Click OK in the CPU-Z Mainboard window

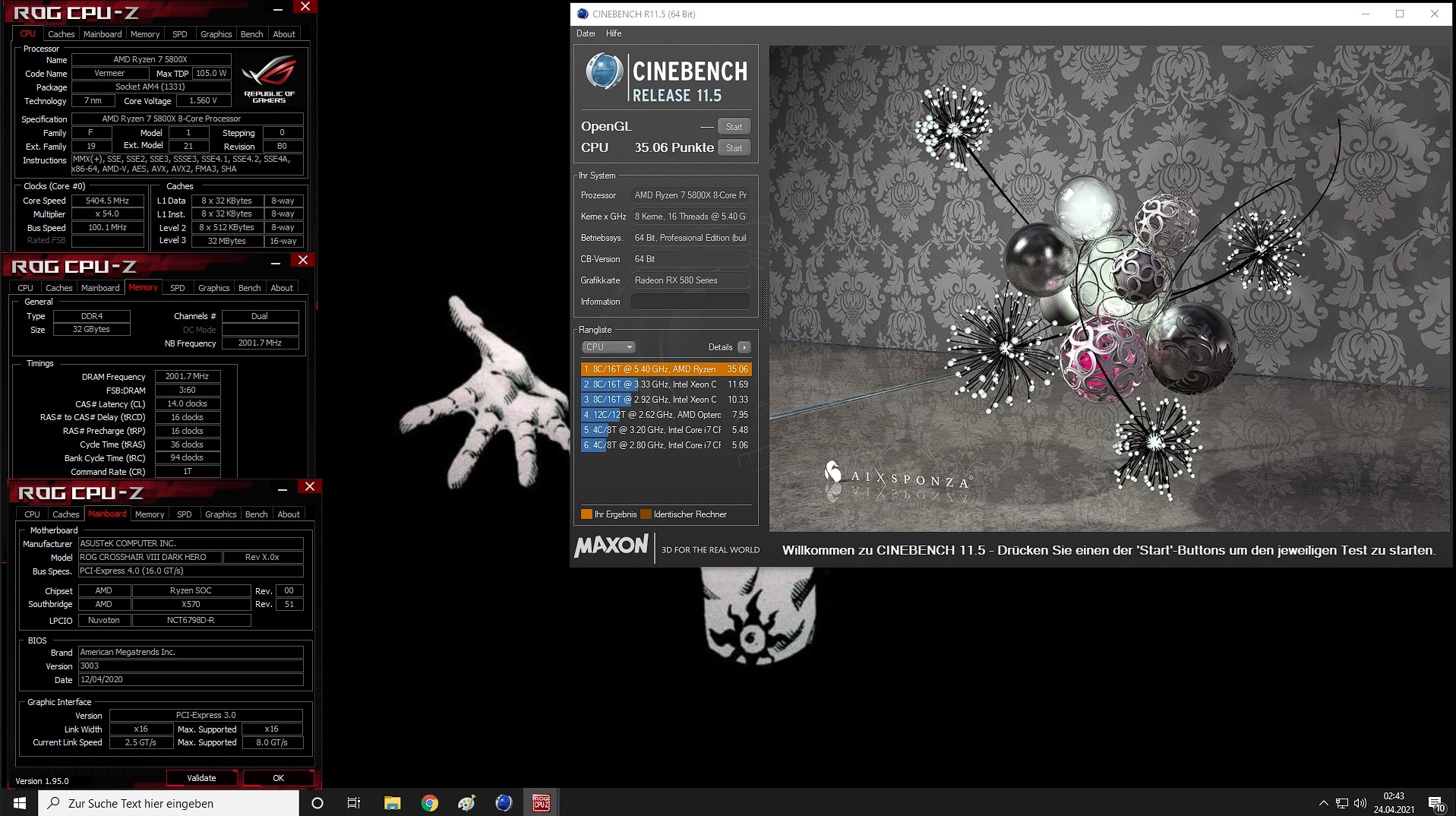tap(278, 778)
